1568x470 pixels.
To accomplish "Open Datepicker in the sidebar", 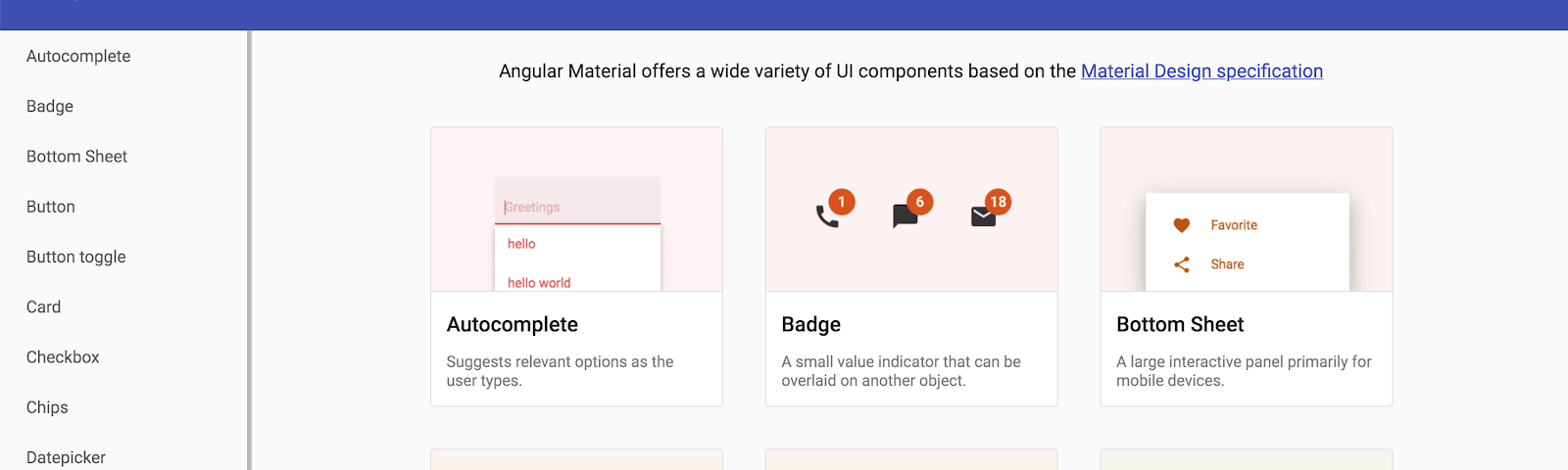I will [66, 457].
